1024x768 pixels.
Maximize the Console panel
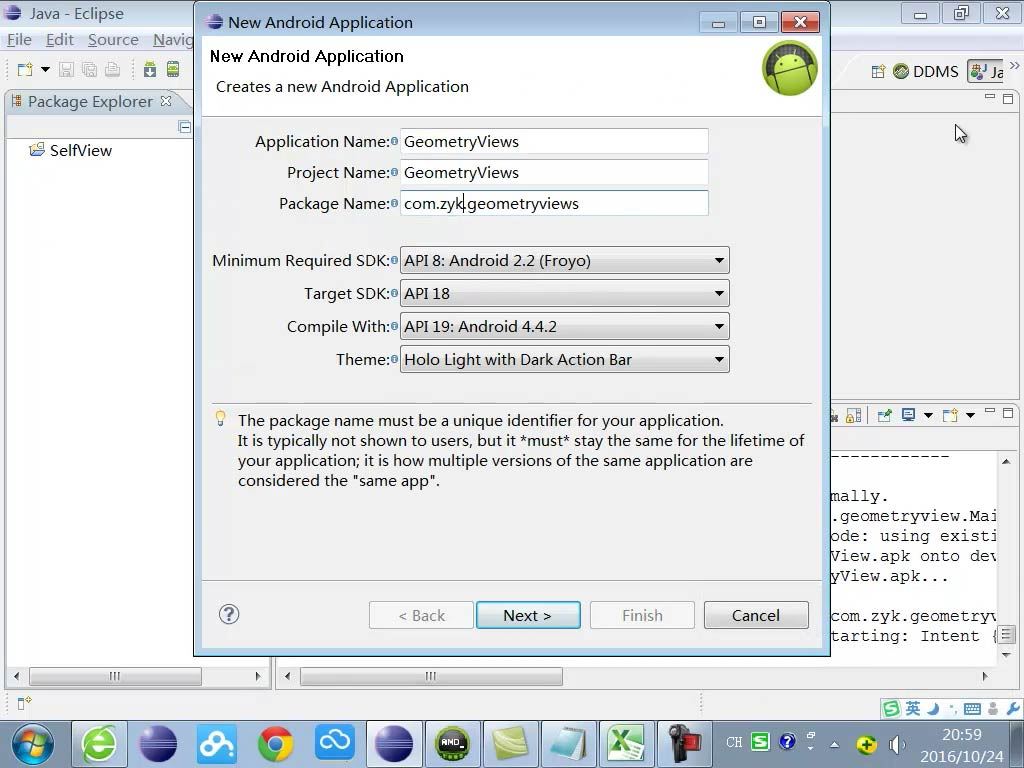(1008, 413)
